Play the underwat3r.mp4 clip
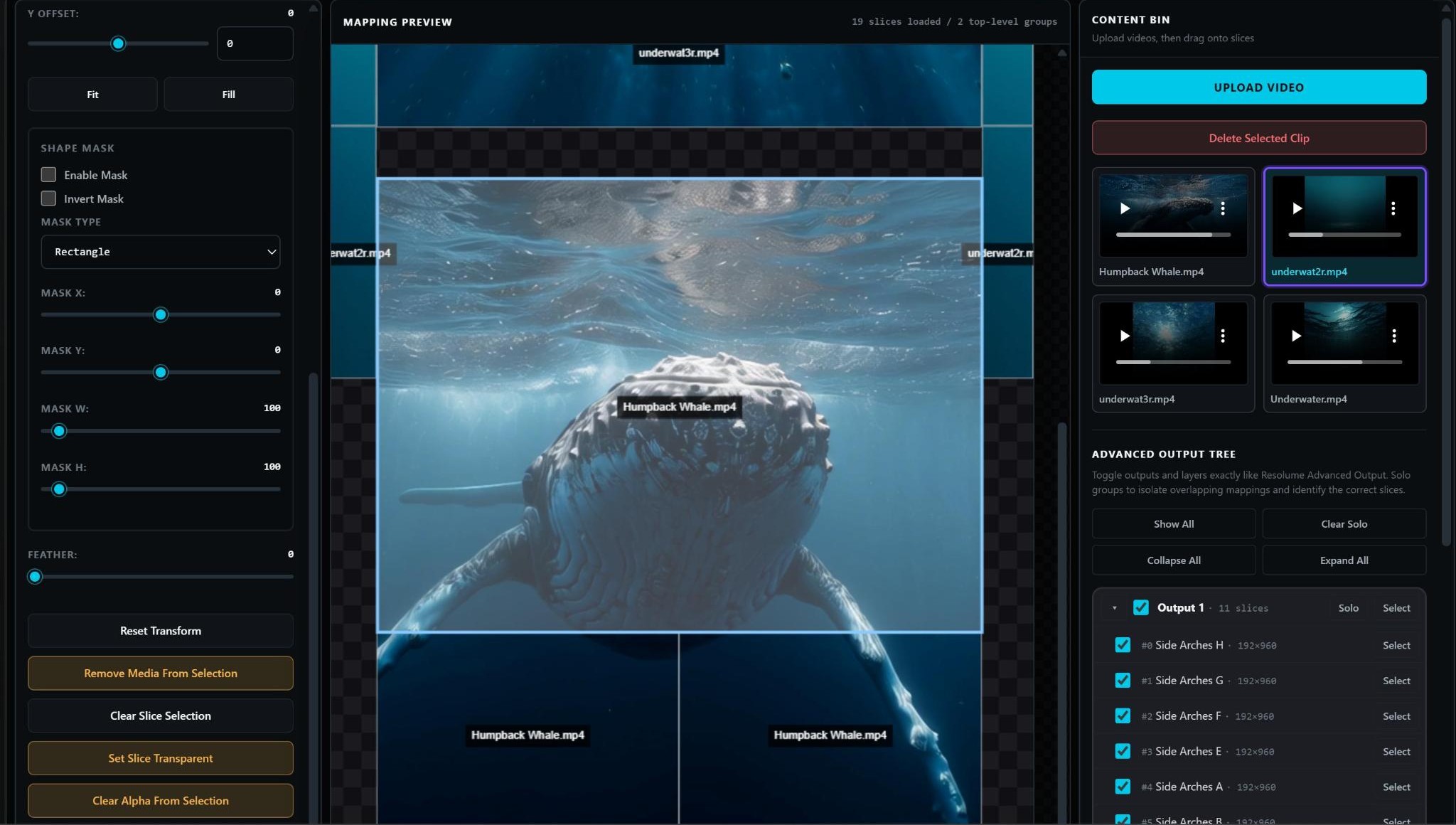1456x825 pixels. click(1125, 336)
